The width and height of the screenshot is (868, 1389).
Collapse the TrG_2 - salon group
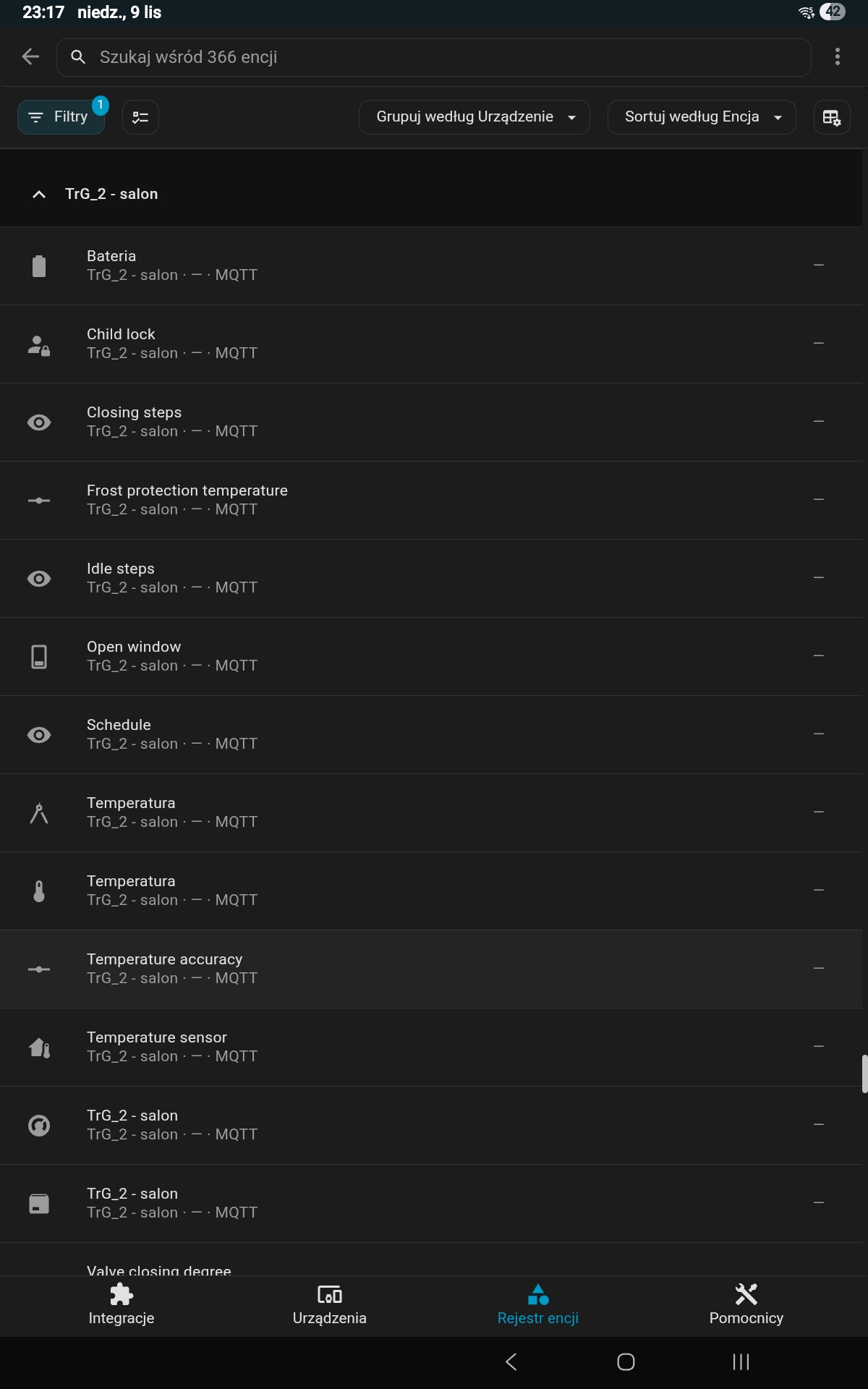point(39,194)
